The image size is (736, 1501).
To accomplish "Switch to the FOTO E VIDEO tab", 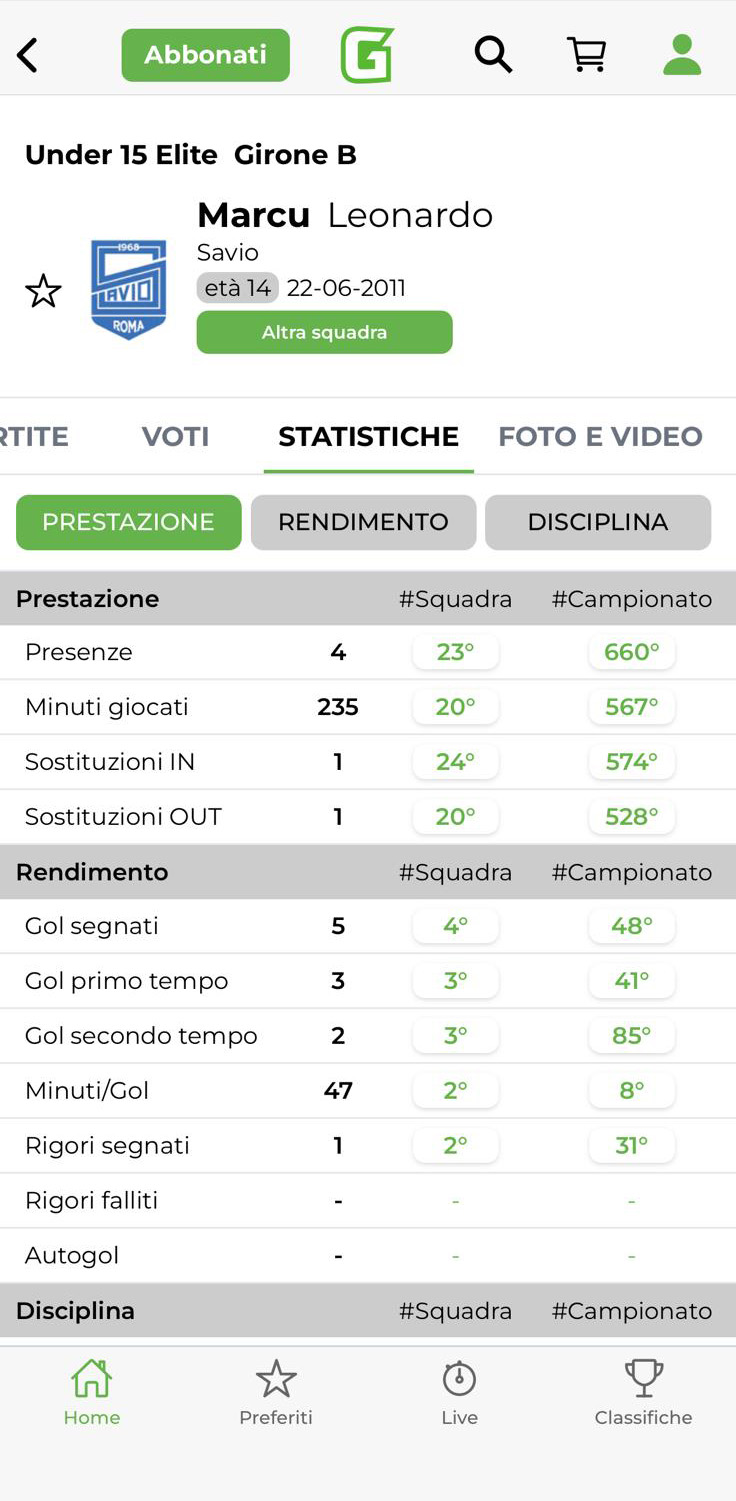I will (x=600, y=437).
